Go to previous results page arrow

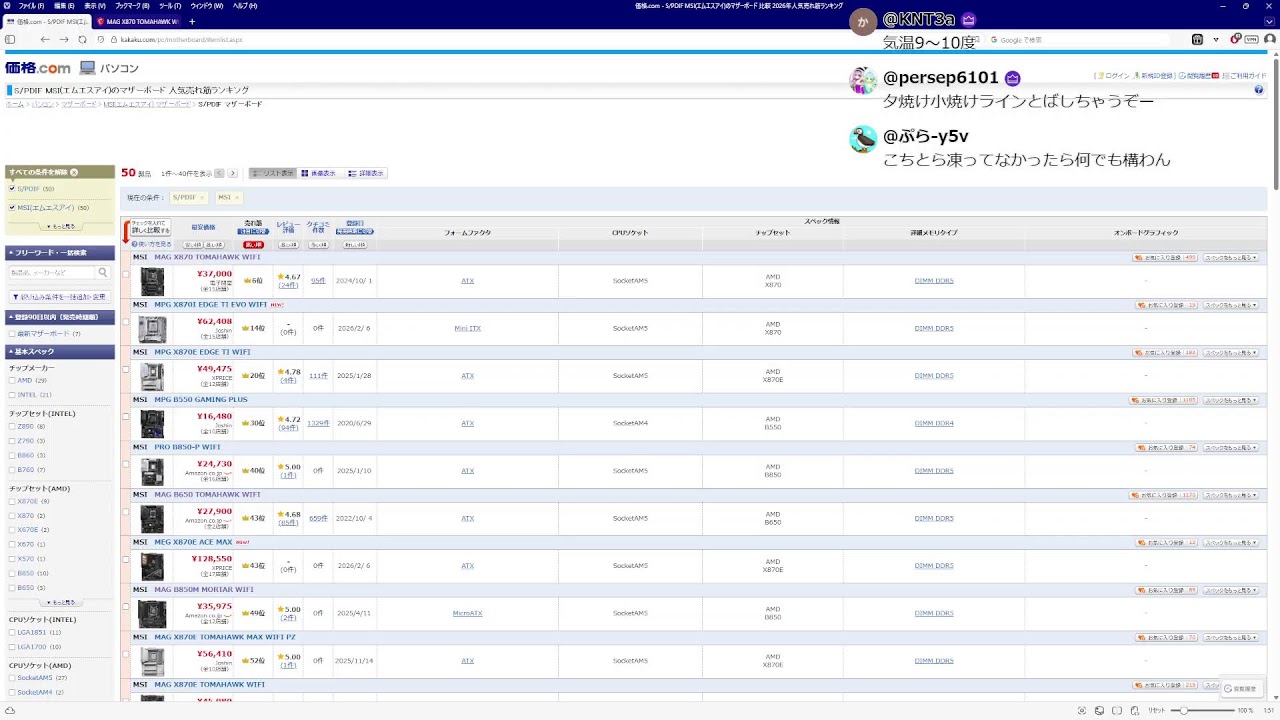220,173
